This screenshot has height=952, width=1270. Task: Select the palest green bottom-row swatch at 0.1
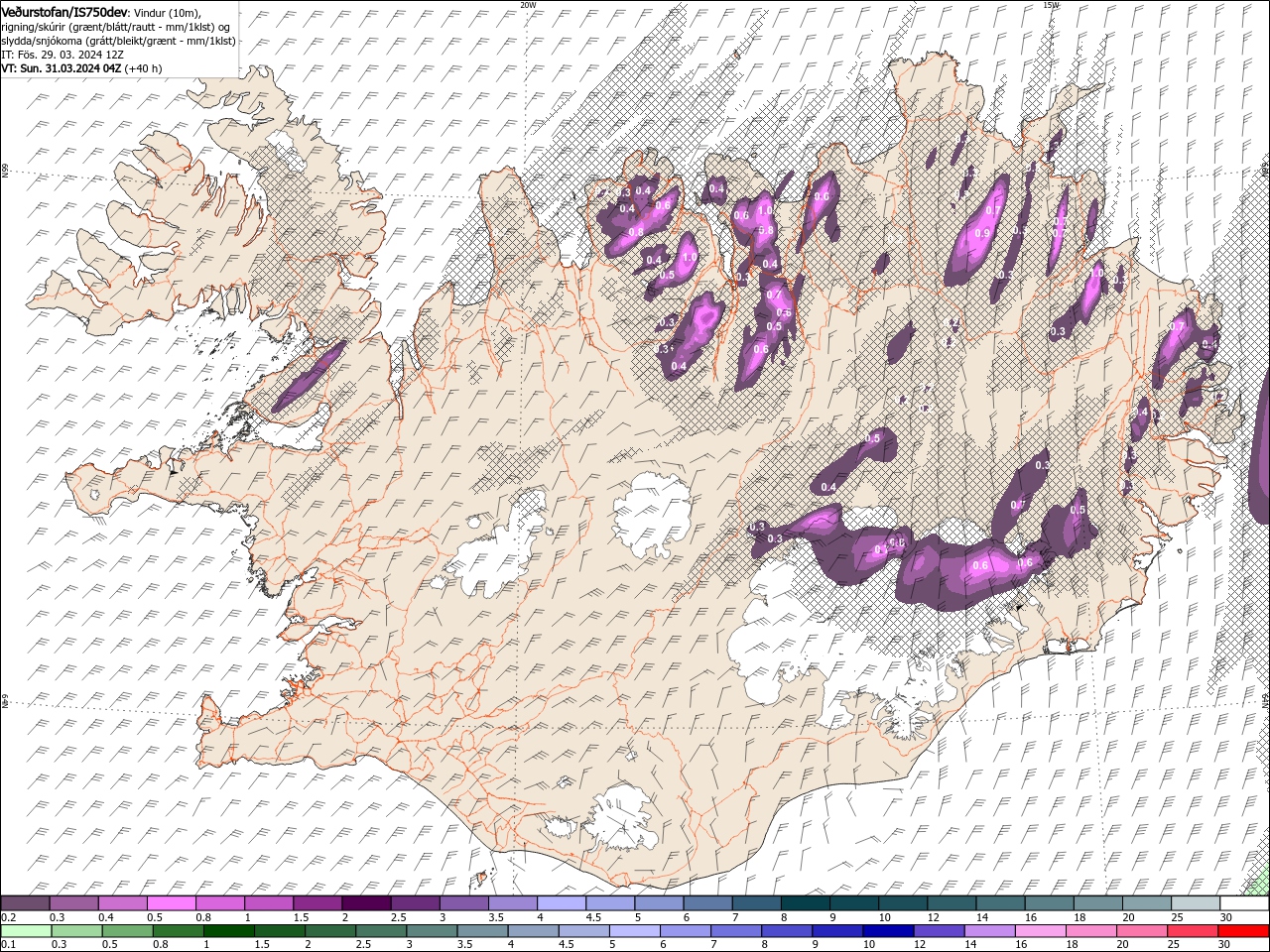click(25, 931)
